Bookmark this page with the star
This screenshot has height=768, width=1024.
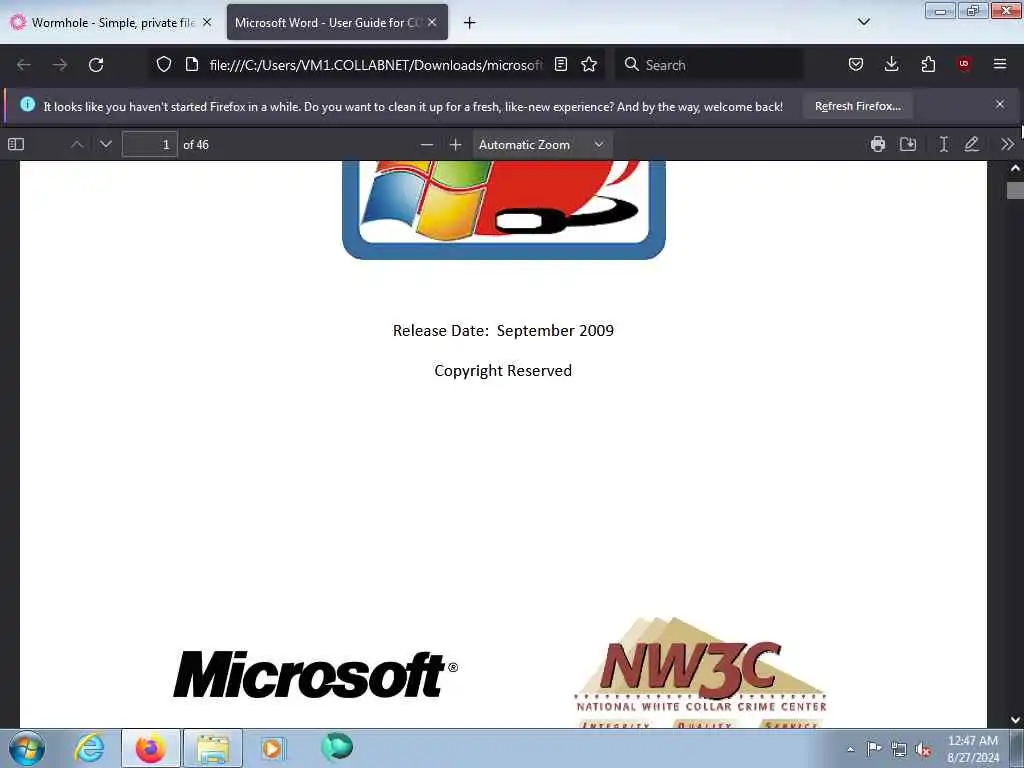(x=589, y=64)
